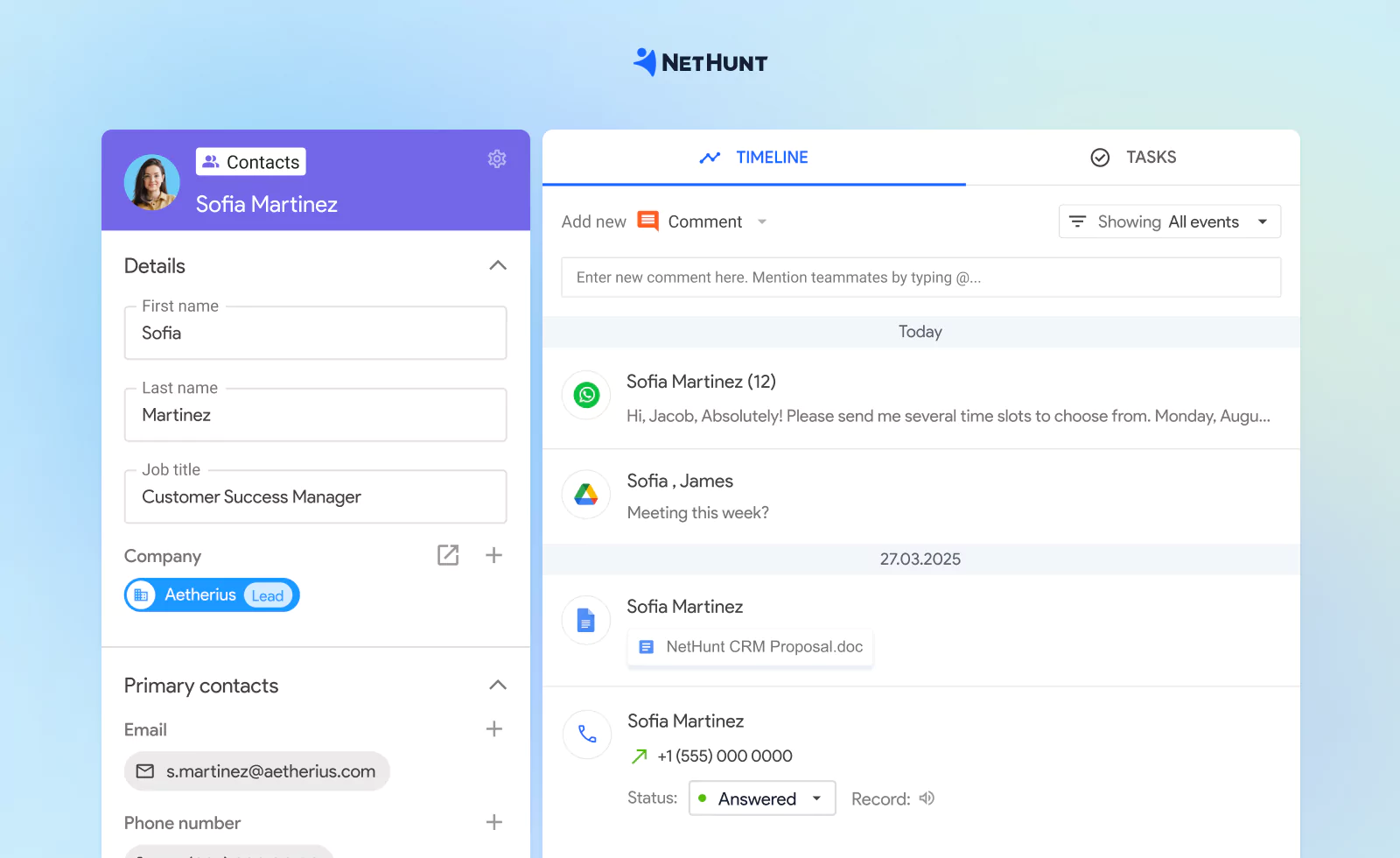Open the Aetherius company record via external link icon
This screenshot has height=858, width=1400.
(447, 555)
